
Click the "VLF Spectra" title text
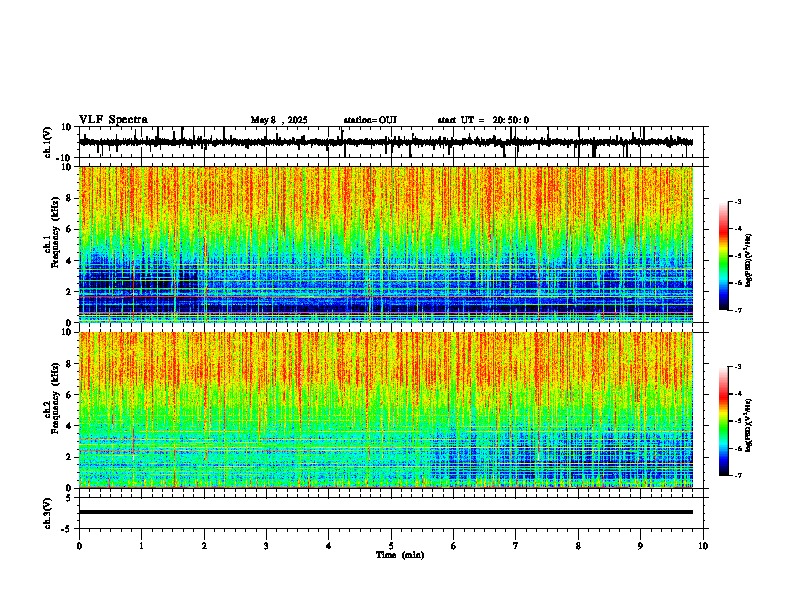(113, 120)
